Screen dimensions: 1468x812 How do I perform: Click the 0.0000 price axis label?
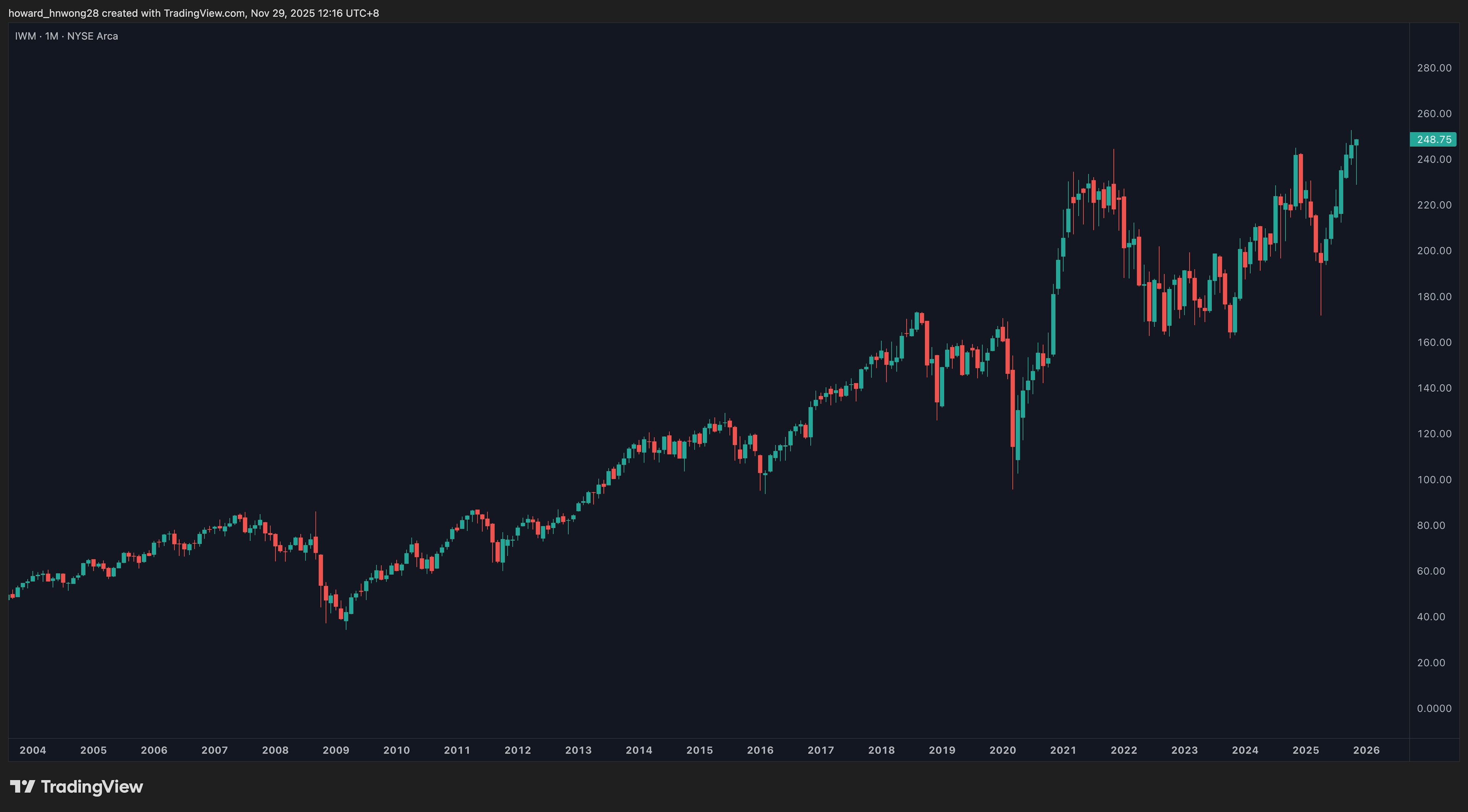coord(1434,708)
